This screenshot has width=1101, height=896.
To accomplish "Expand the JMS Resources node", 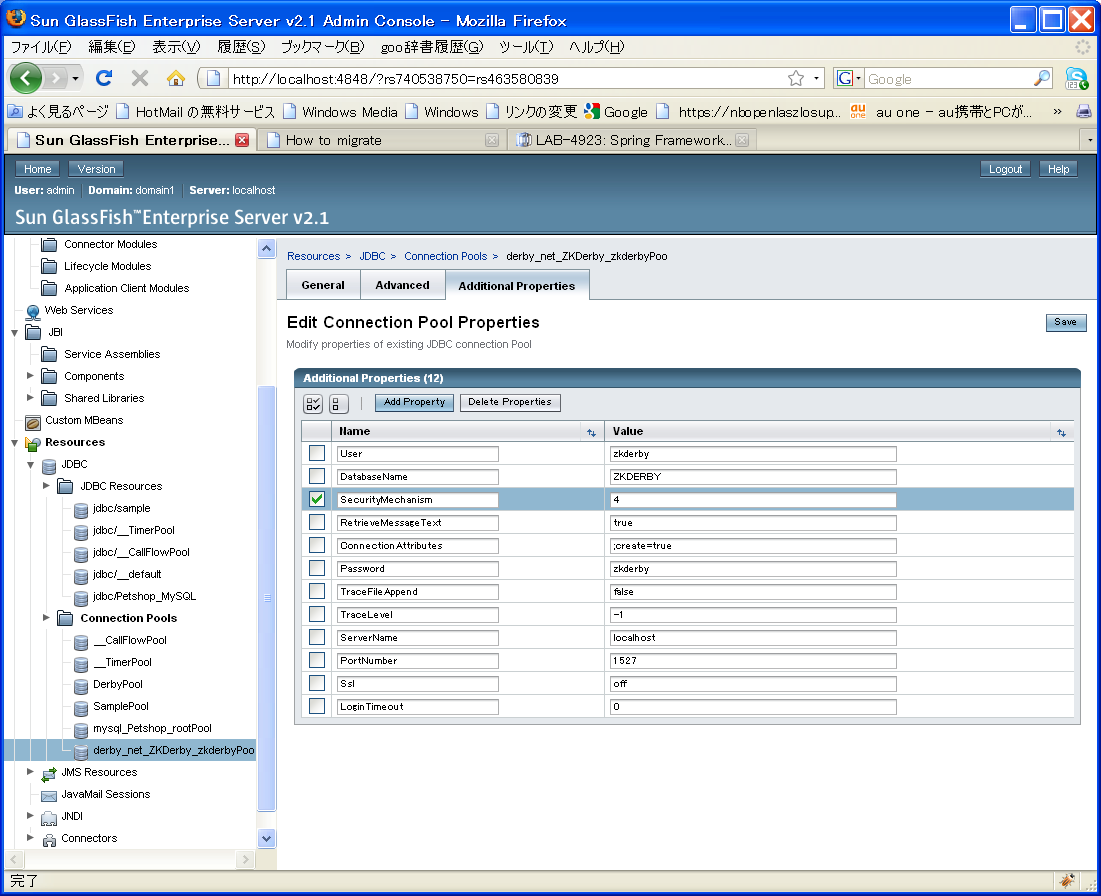I will [30, 772].
